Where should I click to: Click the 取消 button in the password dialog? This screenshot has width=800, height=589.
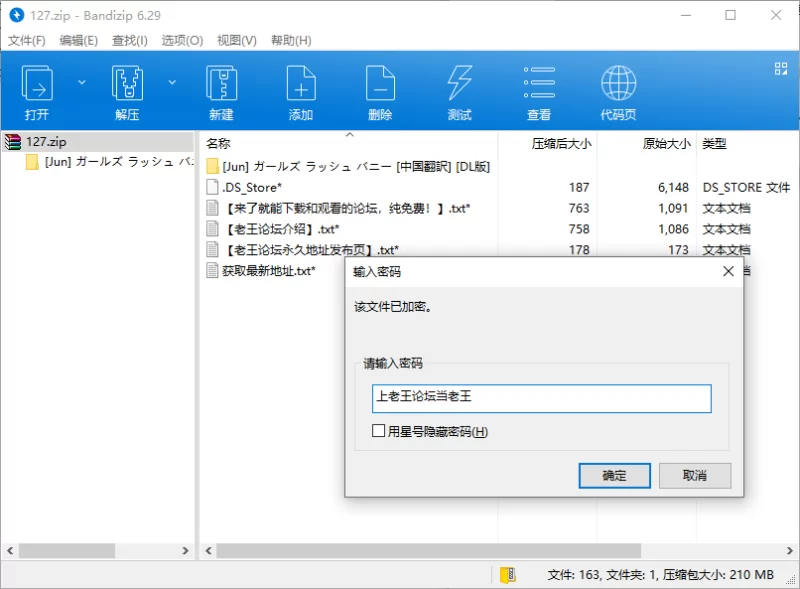click(695, 475)
